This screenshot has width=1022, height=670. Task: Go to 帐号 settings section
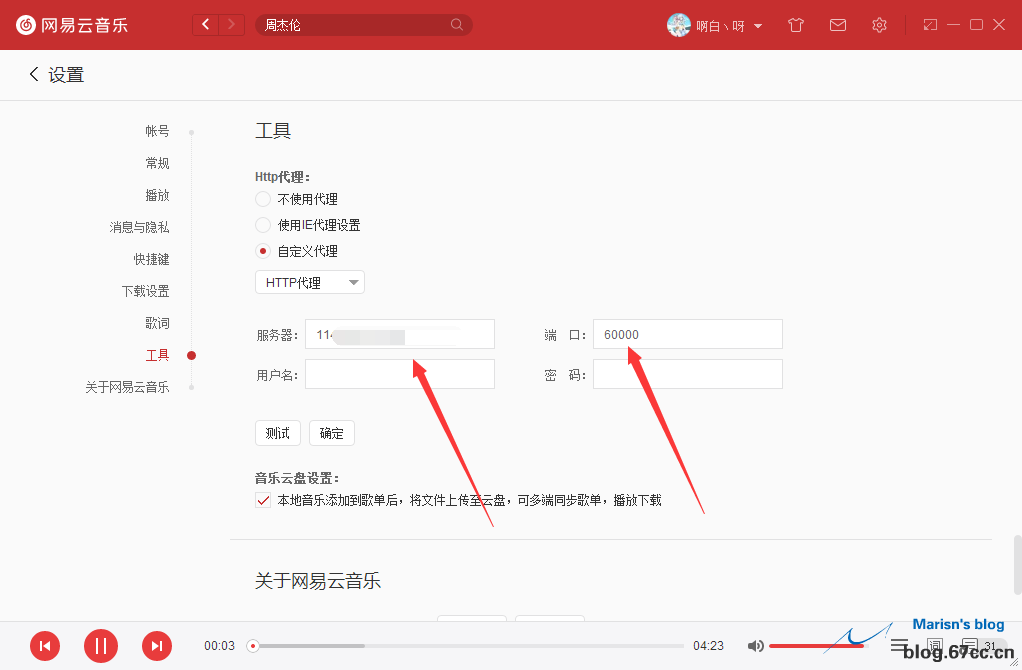[x=157, y=131]
